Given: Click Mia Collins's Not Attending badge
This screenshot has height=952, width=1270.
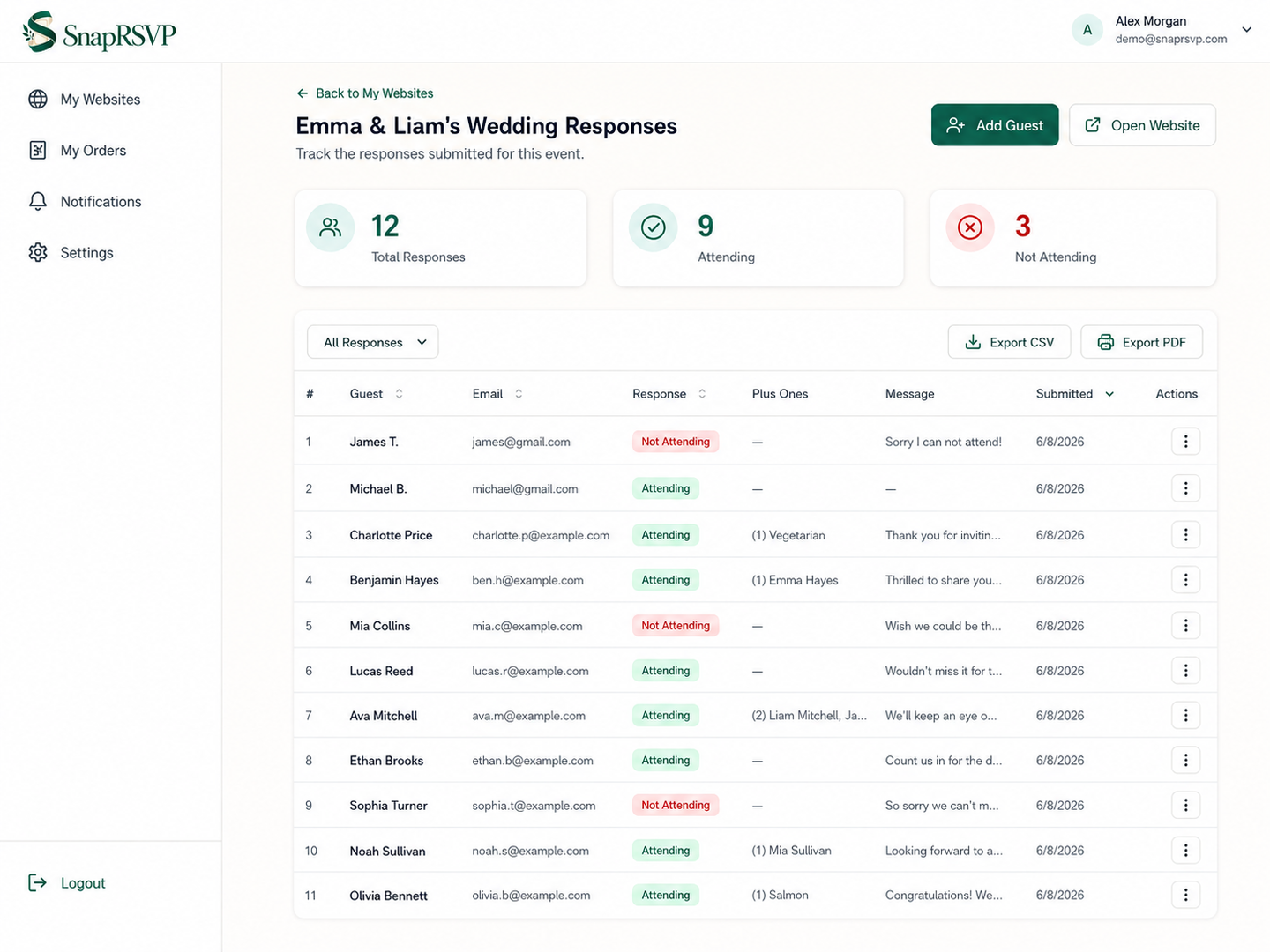Looking at the screenshot, I should point(676,626).
